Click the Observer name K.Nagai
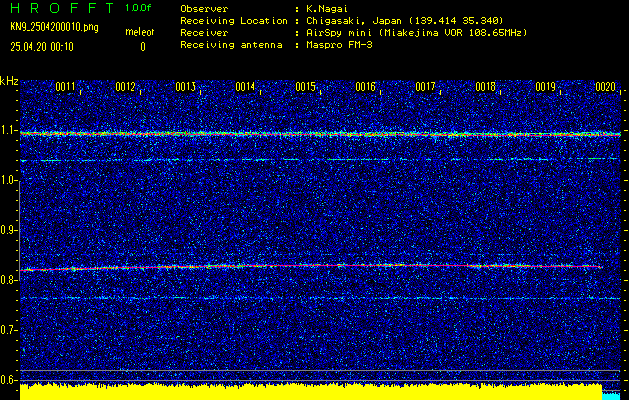The height and width of the screenshot is (400, 629). 327,9
